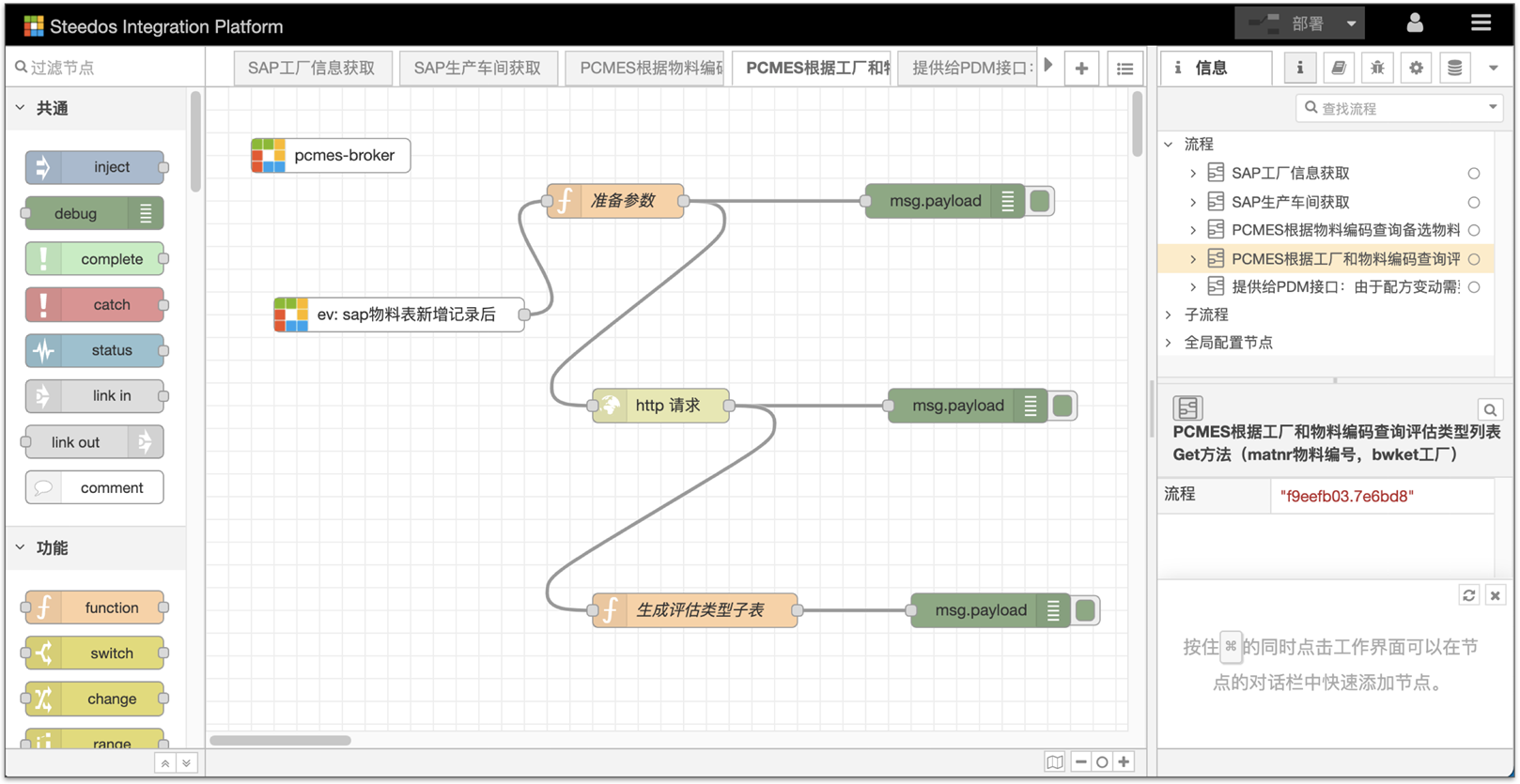
Task: Select the http 请求 node
Action: point(661,406)
